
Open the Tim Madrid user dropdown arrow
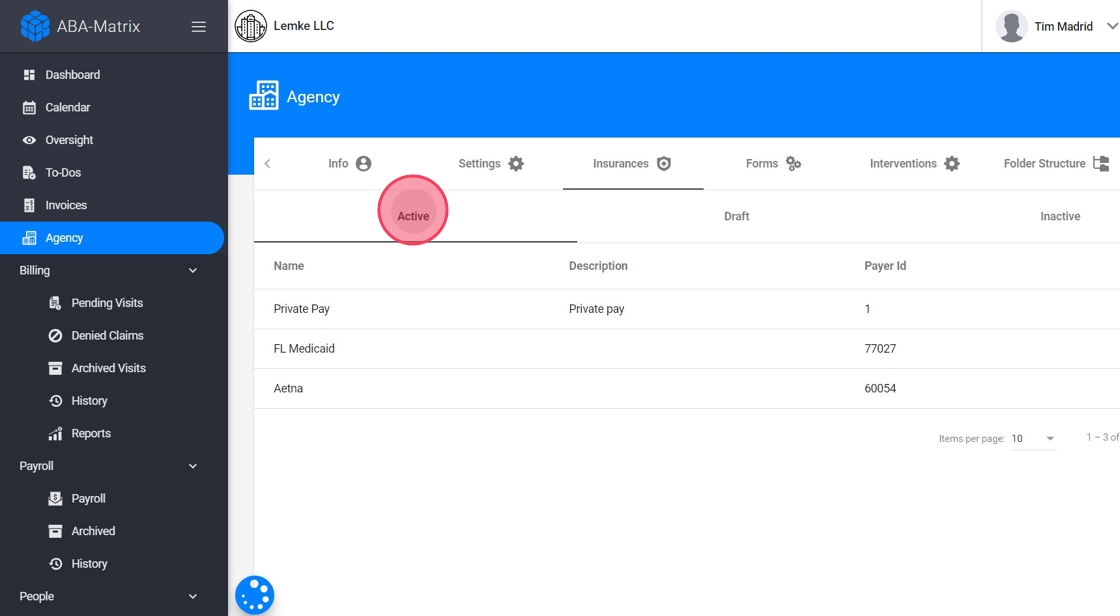(1111, 26)
